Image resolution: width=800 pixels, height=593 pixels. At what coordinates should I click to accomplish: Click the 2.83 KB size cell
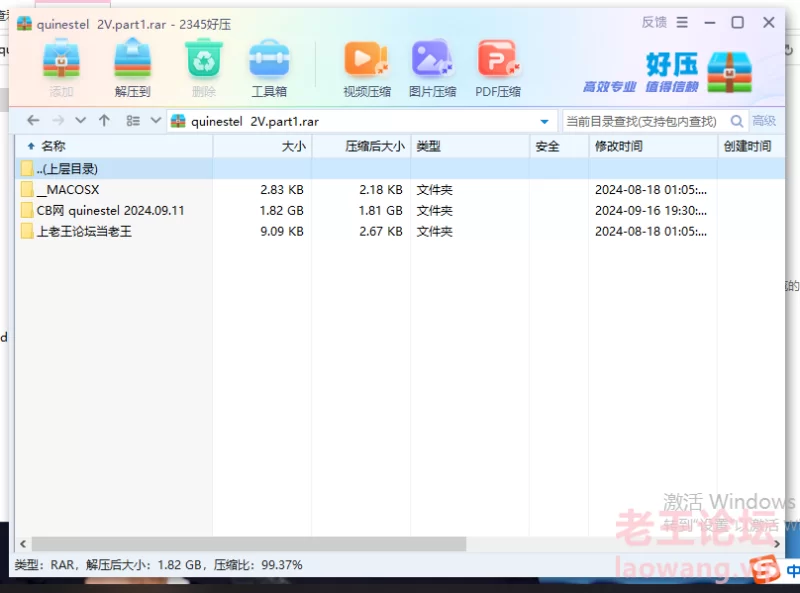click(282, 189)
